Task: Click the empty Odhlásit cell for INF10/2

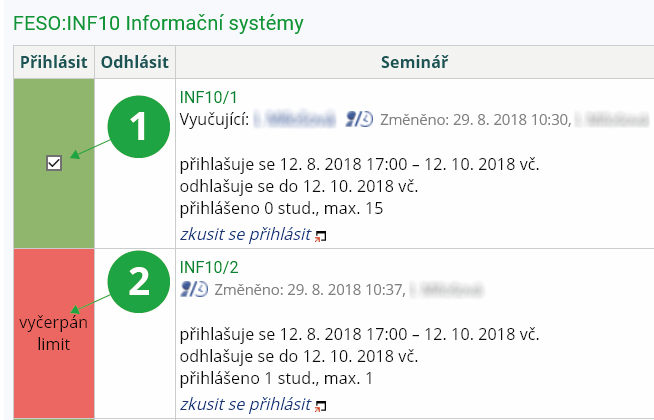Action: pos(134,334)
